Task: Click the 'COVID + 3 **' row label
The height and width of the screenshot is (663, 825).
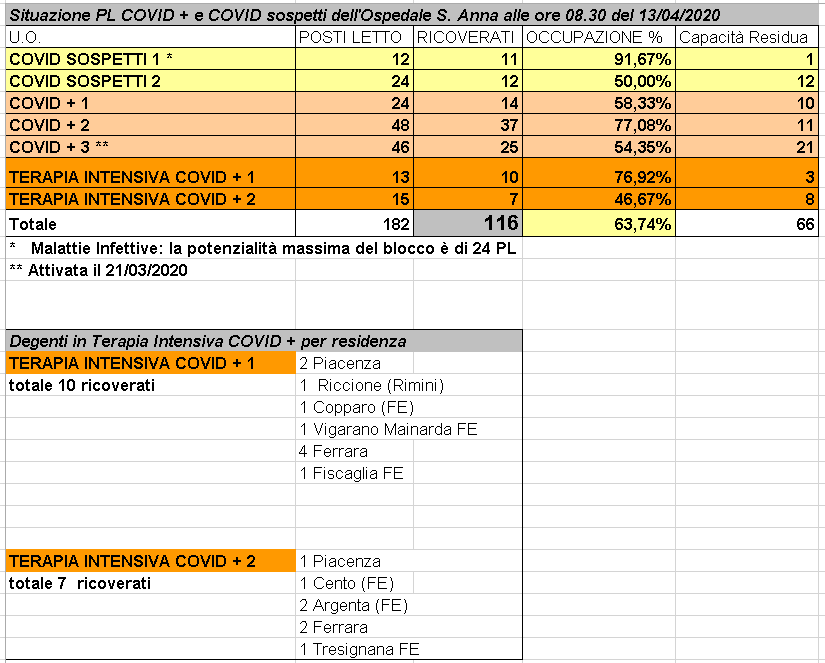Action: tap(150, 147)
